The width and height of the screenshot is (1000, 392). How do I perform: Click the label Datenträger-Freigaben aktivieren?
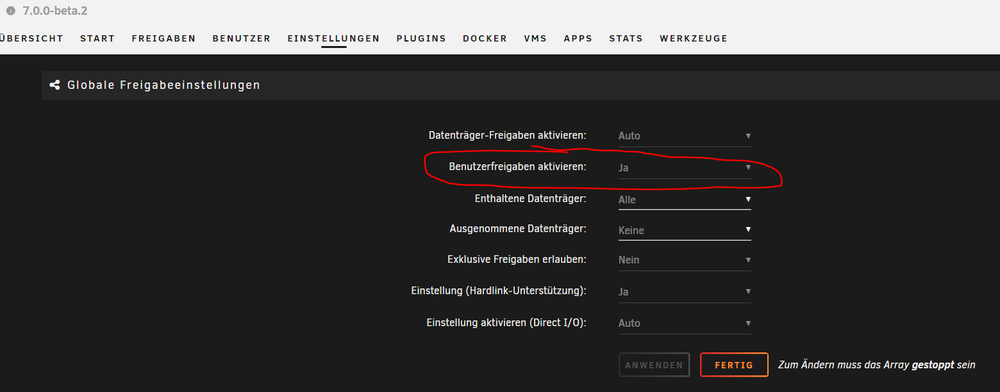tap(507, 135)
